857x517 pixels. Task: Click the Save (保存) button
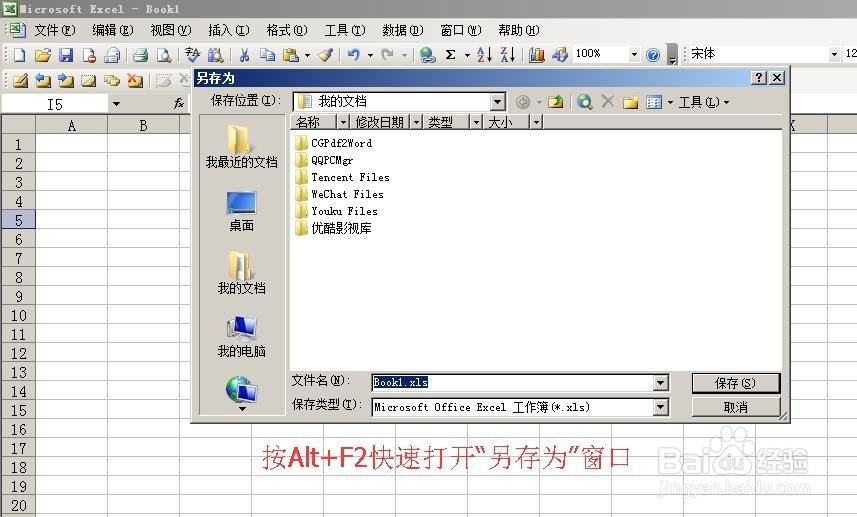click(736, 383)
